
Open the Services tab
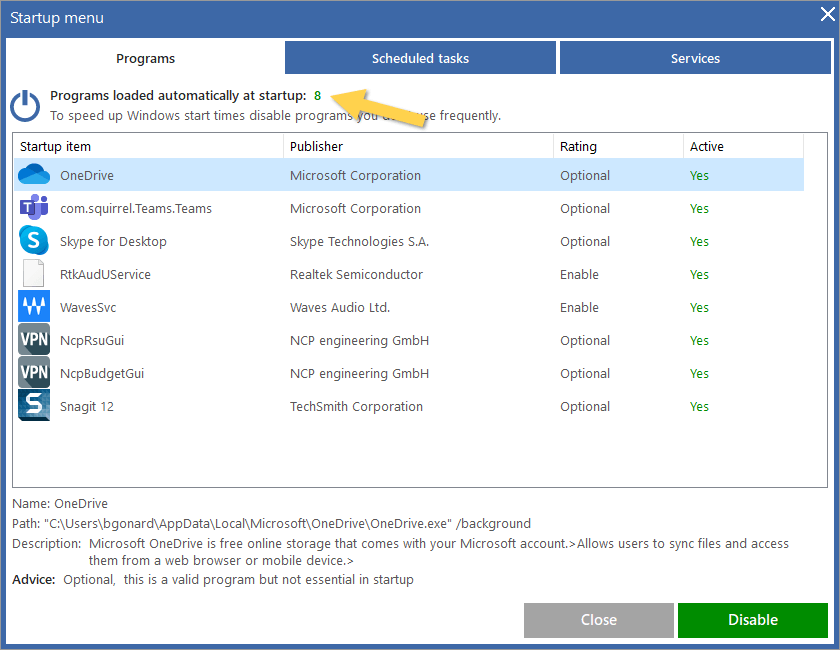pos(695,58)
